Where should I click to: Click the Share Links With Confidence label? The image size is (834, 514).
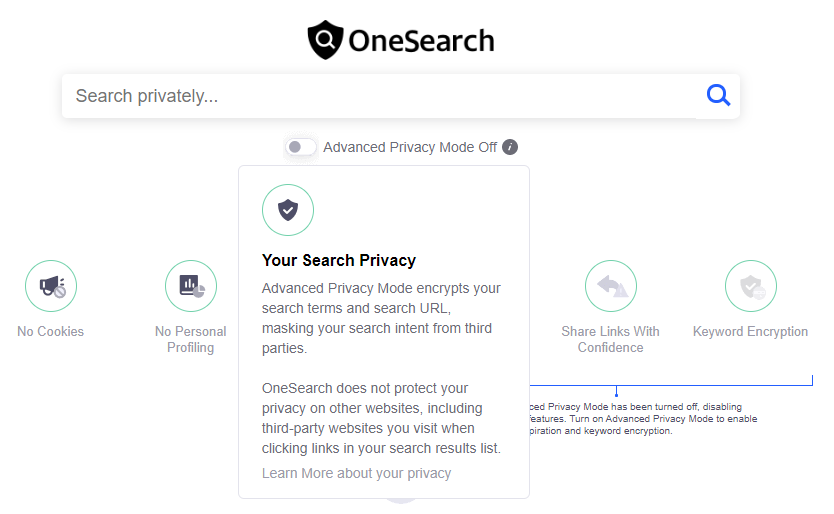[611, 339]
